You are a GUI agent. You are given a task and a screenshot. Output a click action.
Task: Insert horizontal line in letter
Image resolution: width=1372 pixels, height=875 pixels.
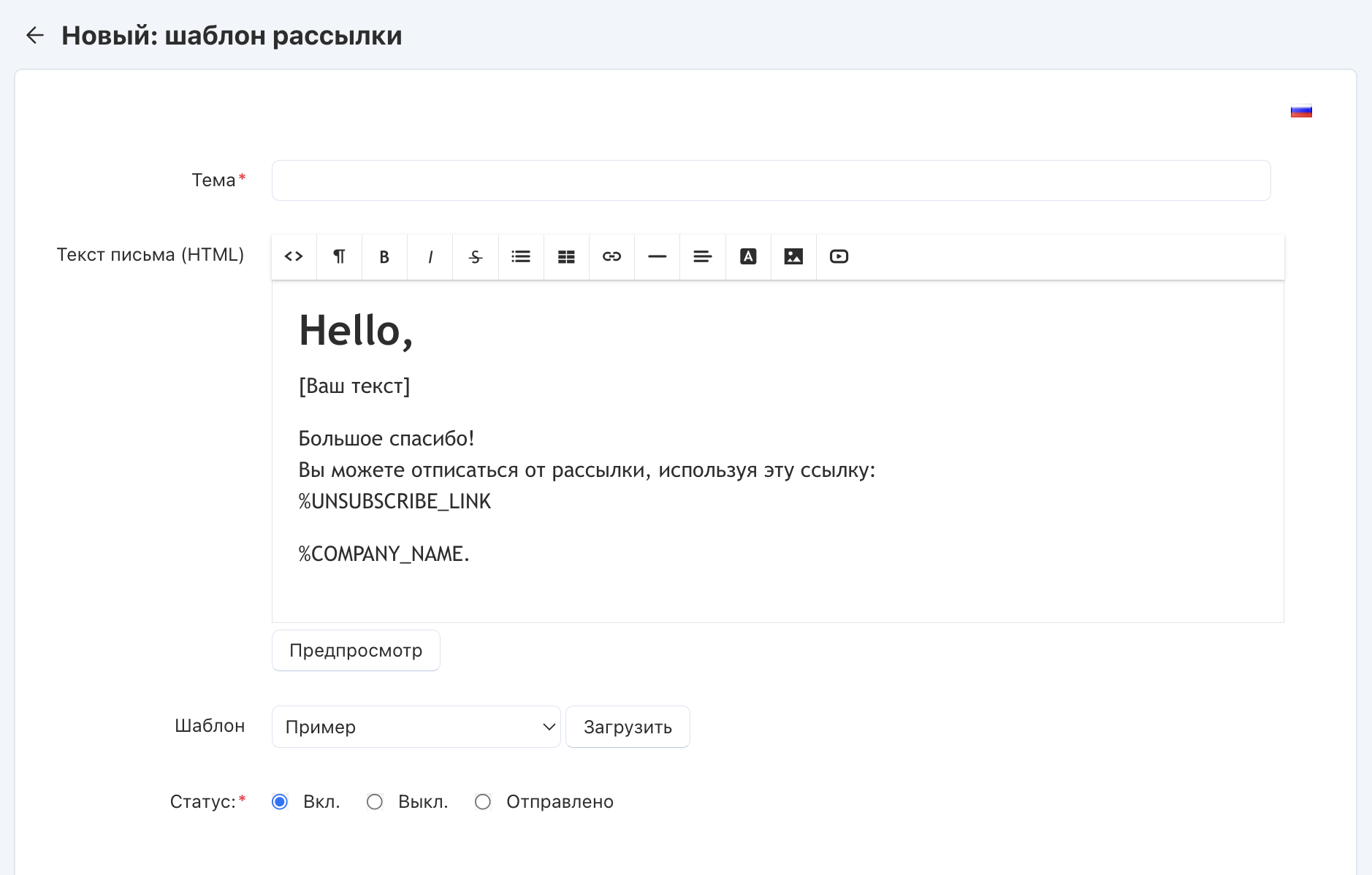pos(658,256)
